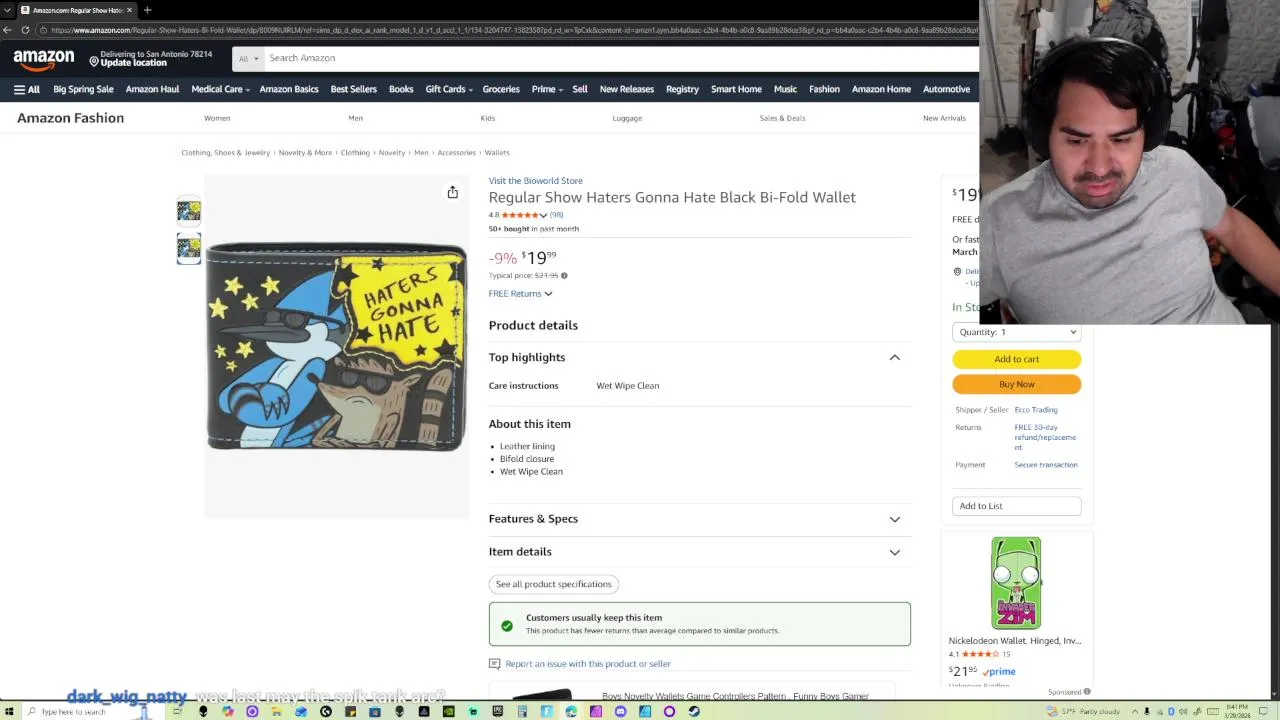The image size is (1280, 720).
Task: Open Discord from the taskbar
Action: point(620,711)
